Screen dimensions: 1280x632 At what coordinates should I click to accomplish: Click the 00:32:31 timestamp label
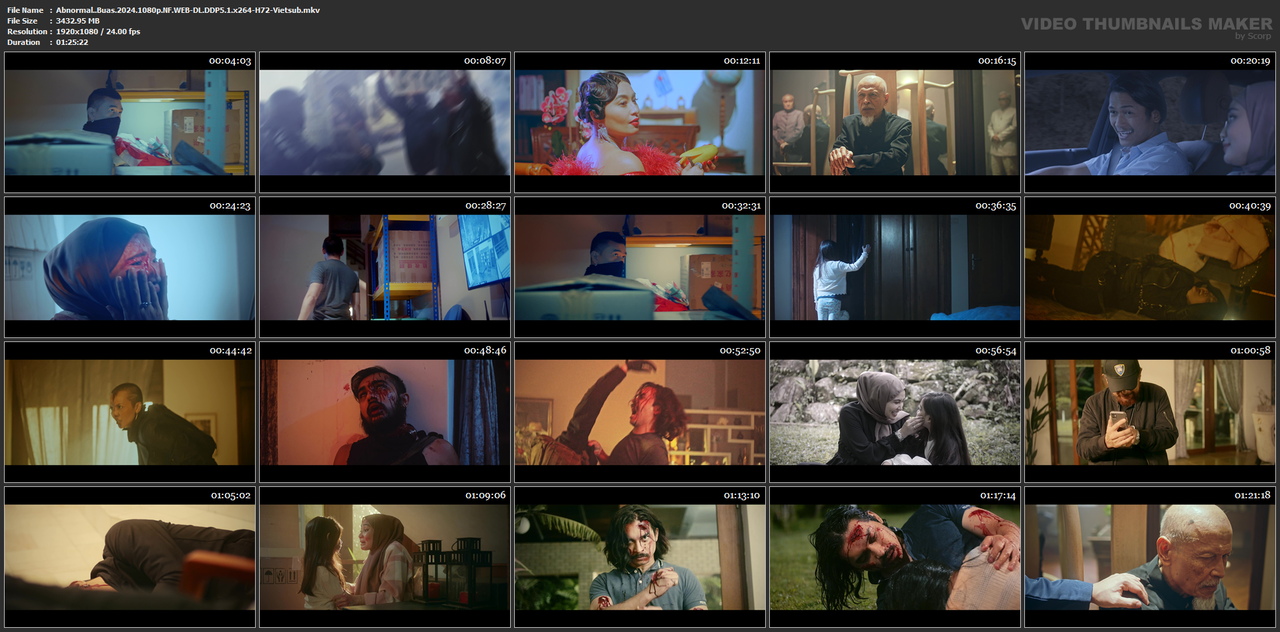click(741, 206)
